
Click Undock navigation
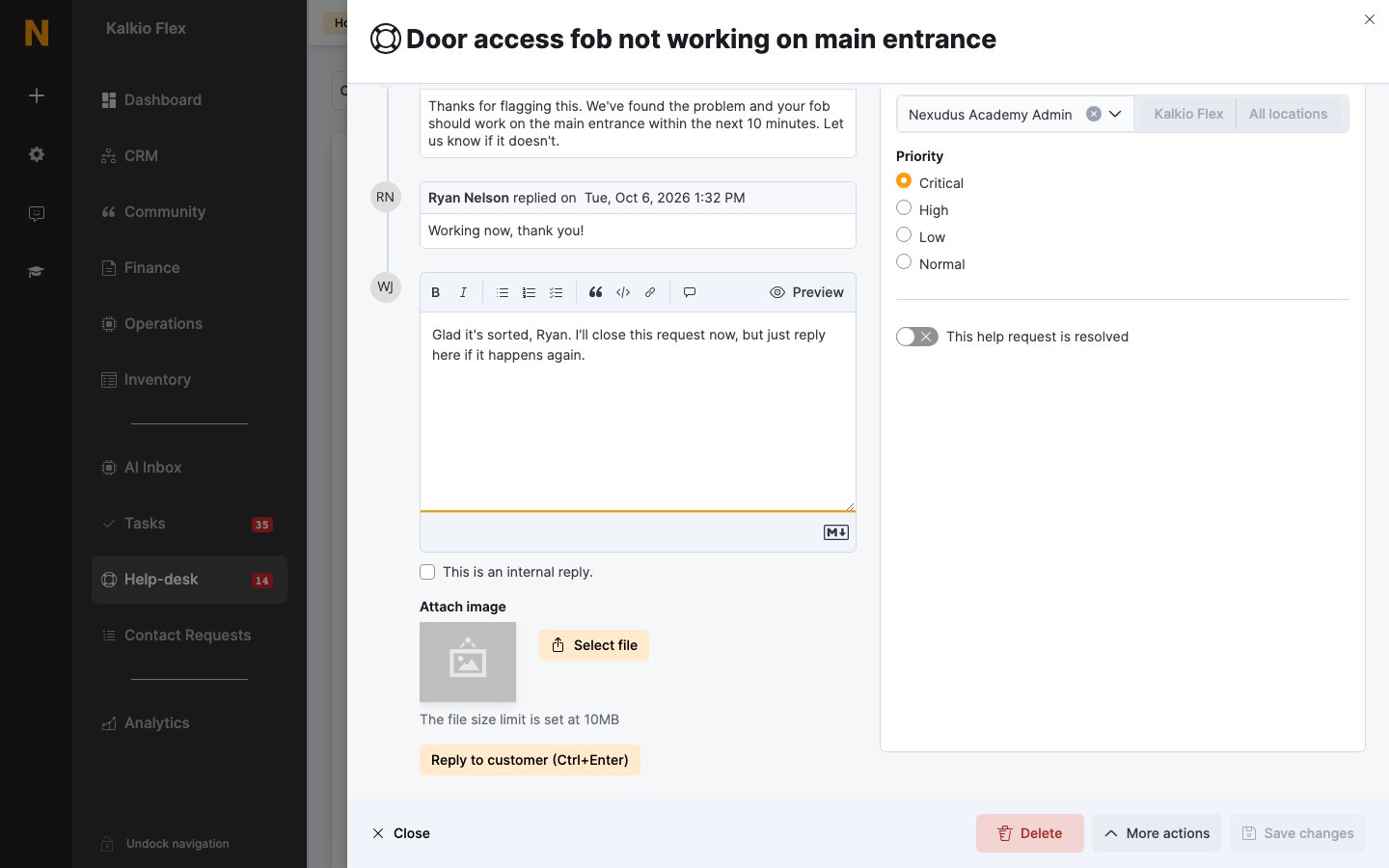tap(166, 844)
